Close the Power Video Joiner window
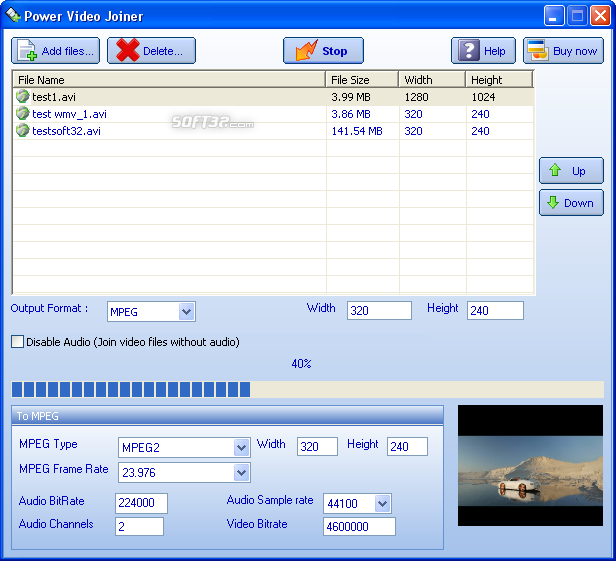This screenshot has width=616, height=561. tap(600, 16)
